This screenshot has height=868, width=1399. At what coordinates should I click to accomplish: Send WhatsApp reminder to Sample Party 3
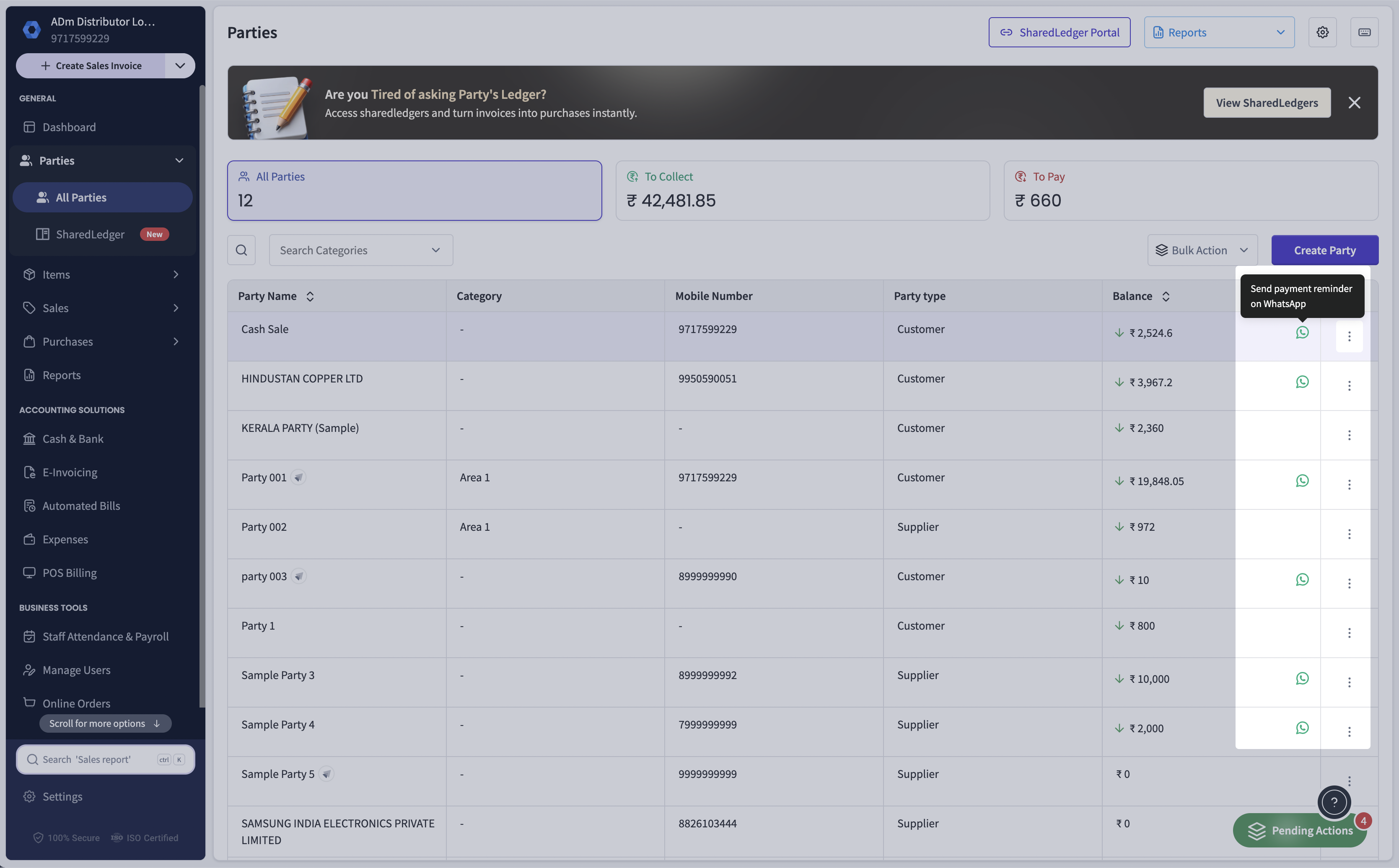coord(1302,678)
